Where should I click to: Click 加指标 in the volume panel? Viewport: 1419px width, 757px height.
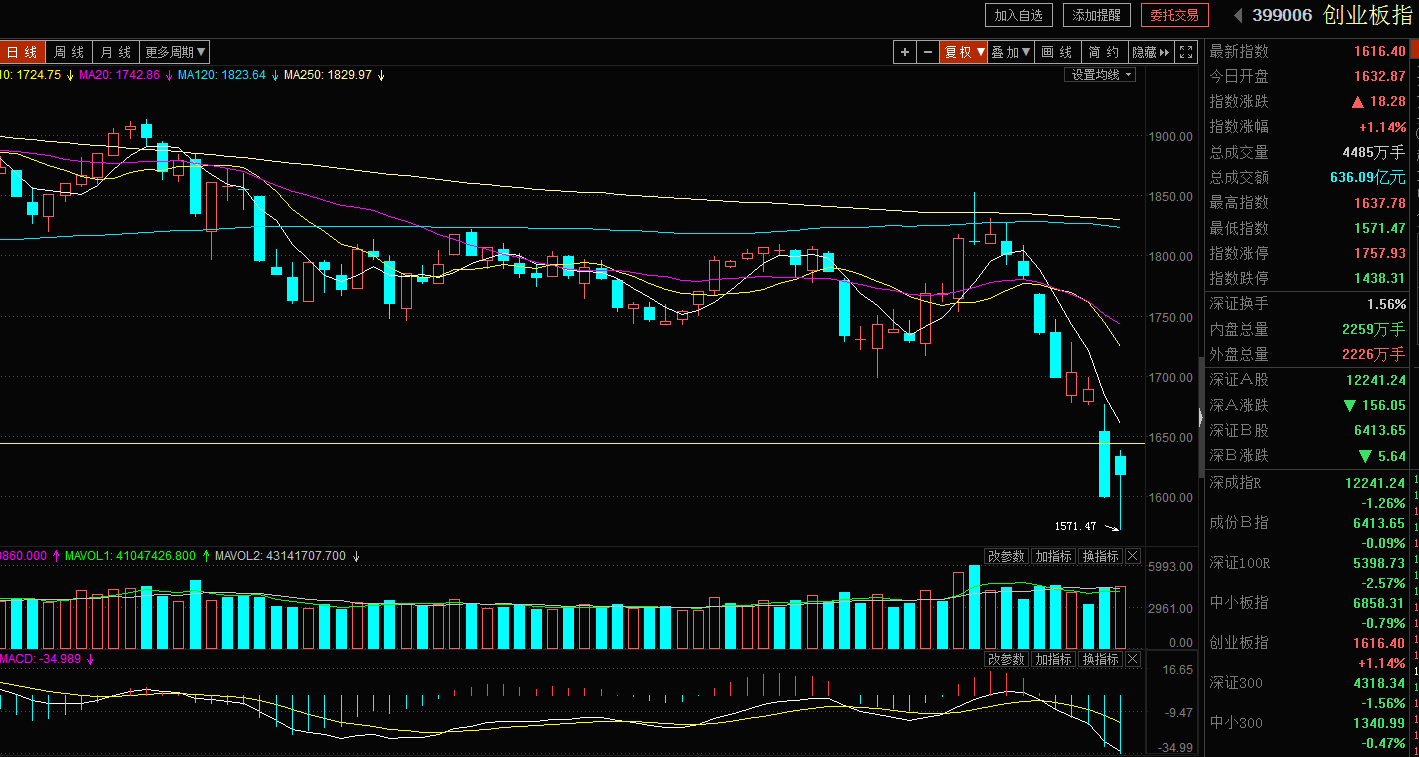[x=1053, y=556]
